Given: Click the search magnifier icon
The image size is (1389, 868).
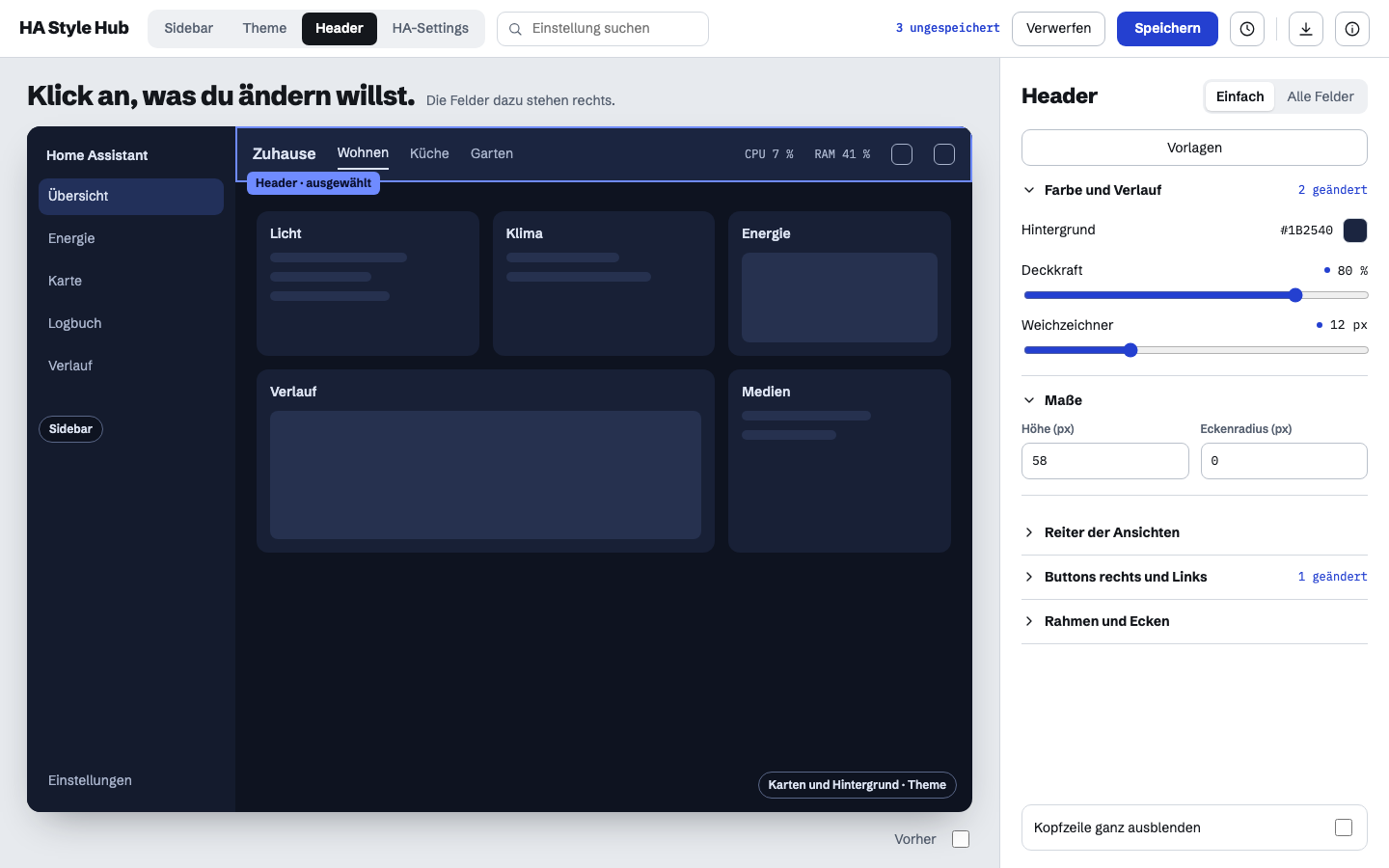Looking at the screenshot, I should click(516, 29).
